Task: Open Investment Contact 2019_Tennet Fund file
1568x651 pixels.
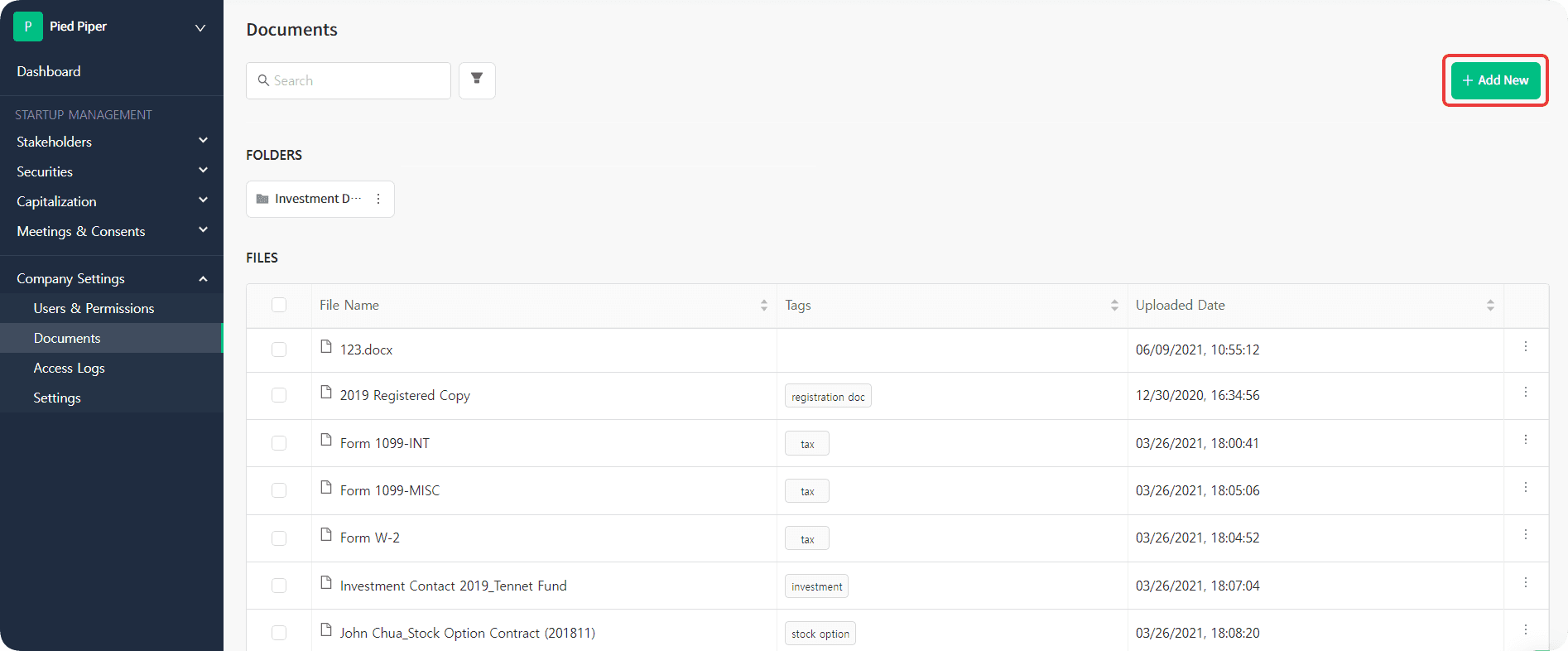Action: click(x=454, y=586)
